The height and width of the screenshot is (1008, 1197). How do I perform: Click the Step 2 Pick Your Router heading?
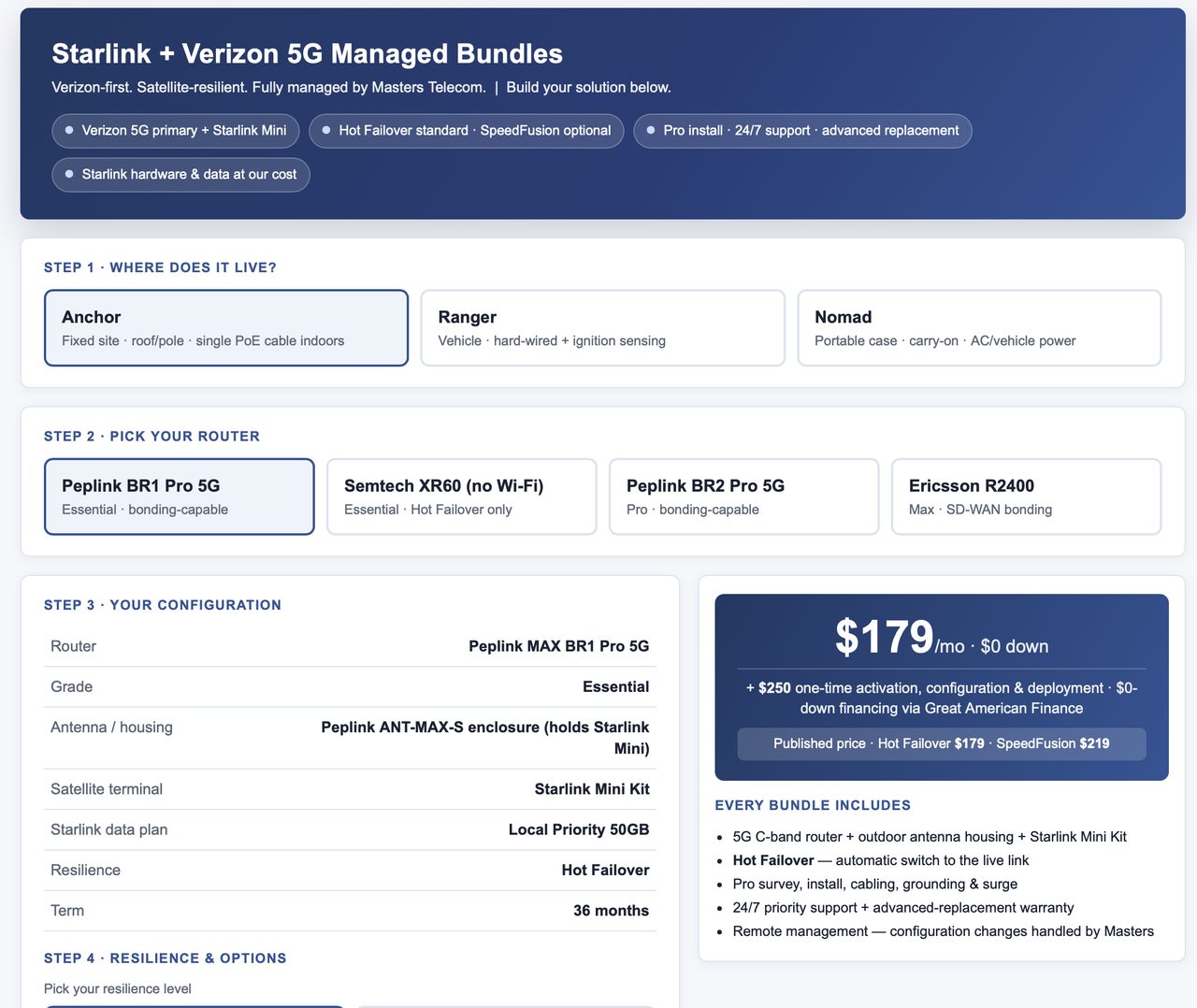151,437
